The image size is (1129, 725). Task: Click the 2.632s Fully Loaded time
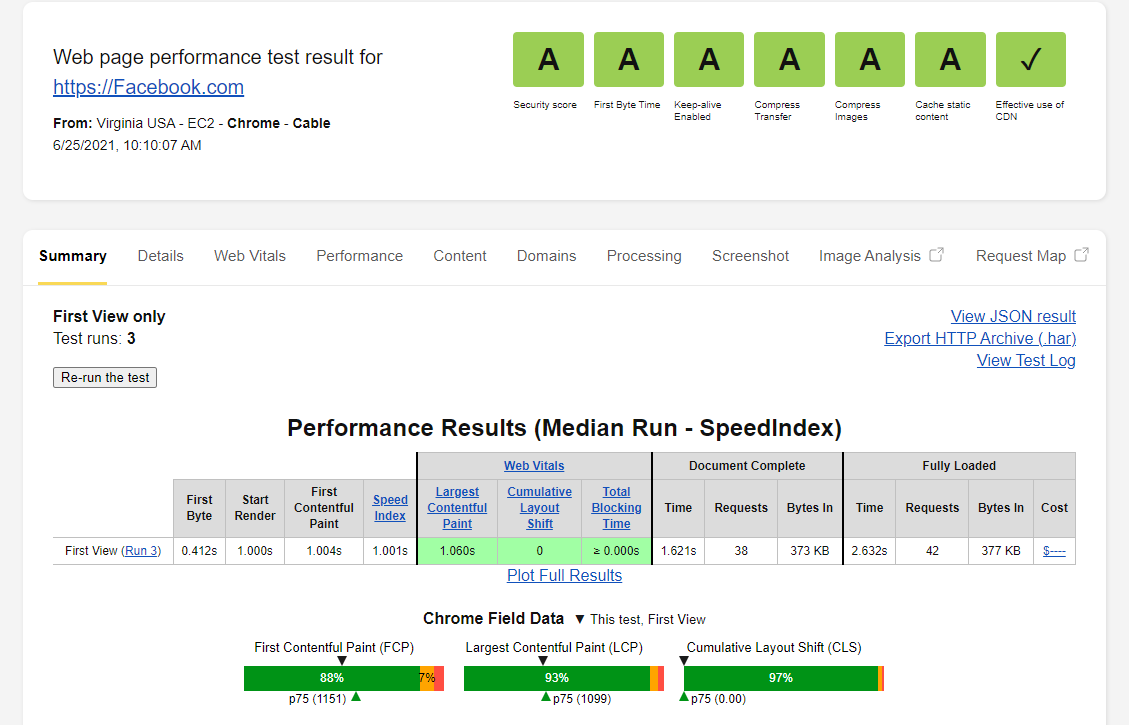pyautogui.click(x=869, y=551)
